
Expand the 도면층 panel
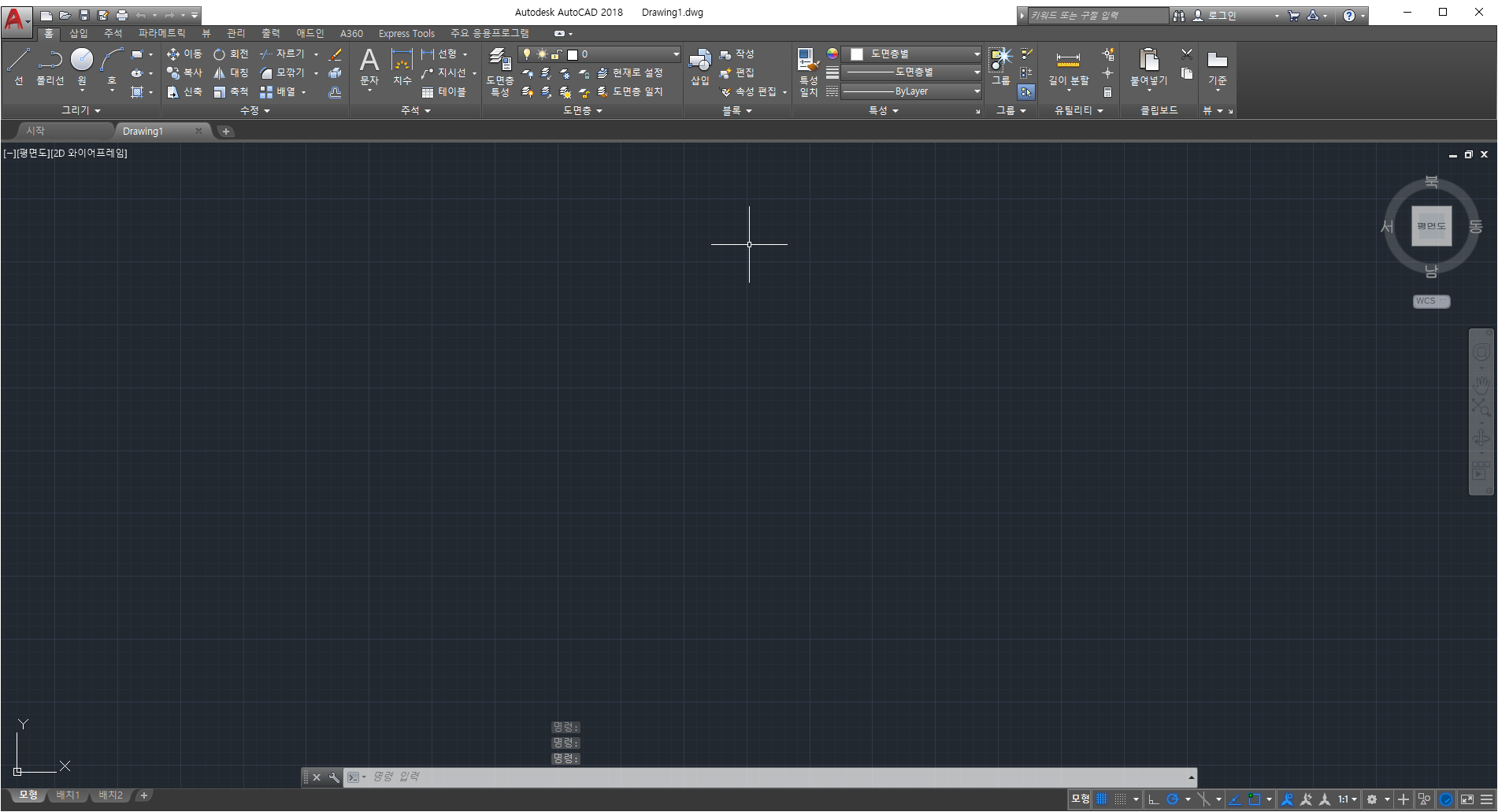[583, 111]
